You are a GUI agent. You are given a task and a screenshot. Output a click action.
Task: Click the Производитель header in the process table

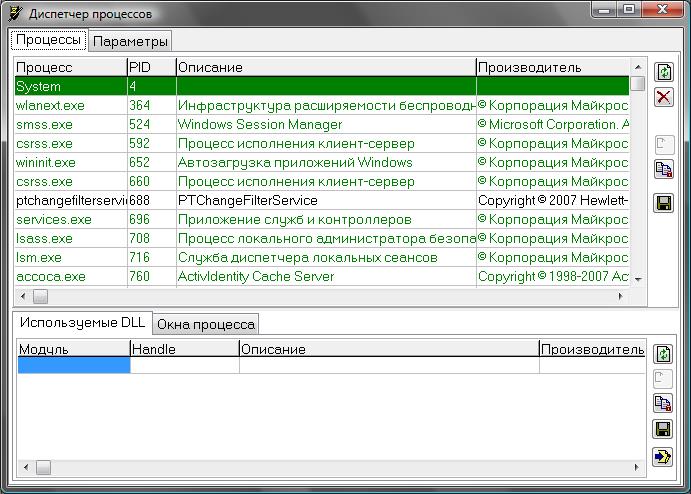tap(553, 67)
